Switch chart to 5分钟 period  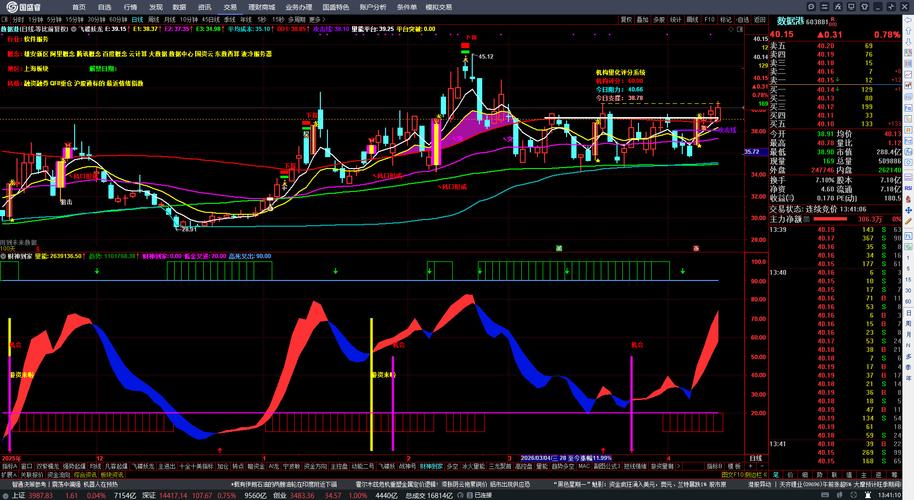coord(54,19)
